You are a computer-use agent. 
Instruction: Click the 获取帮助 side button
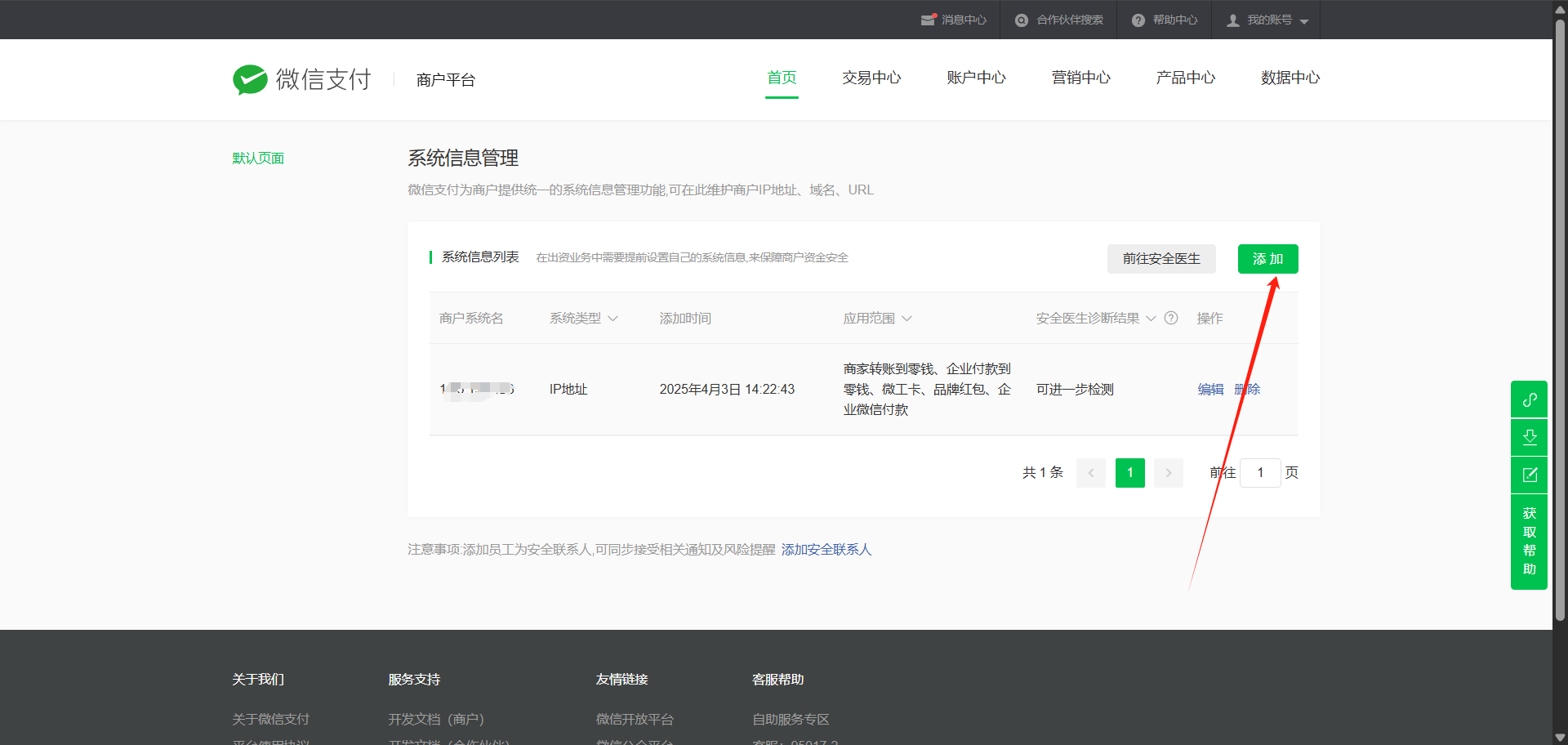coord(1529,541)
